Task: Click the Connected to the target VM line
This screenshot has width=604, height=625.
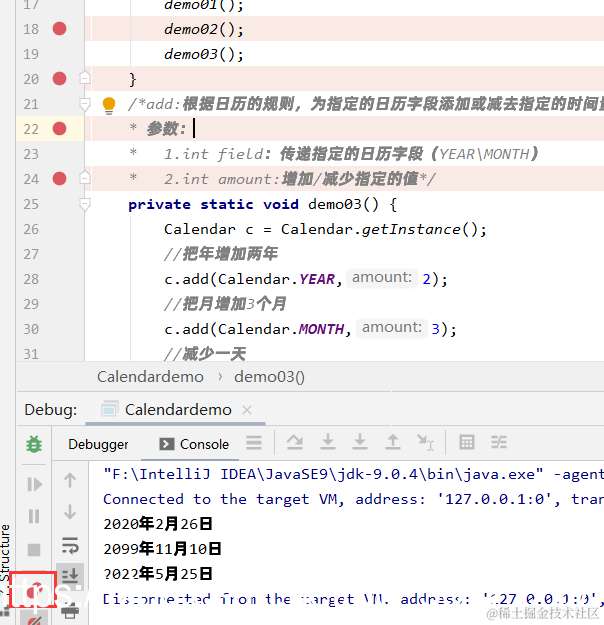Action: [353, 499]
